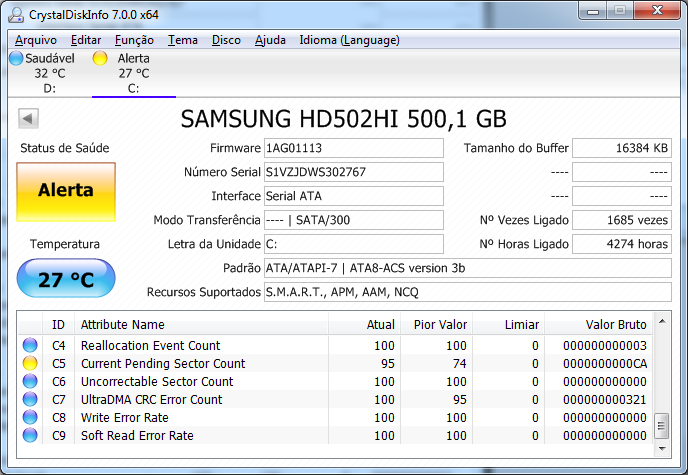This screenshot has width=688, height=475.
Task: Click the transfer mode field SATA/300
Action: tap(354, 220)
